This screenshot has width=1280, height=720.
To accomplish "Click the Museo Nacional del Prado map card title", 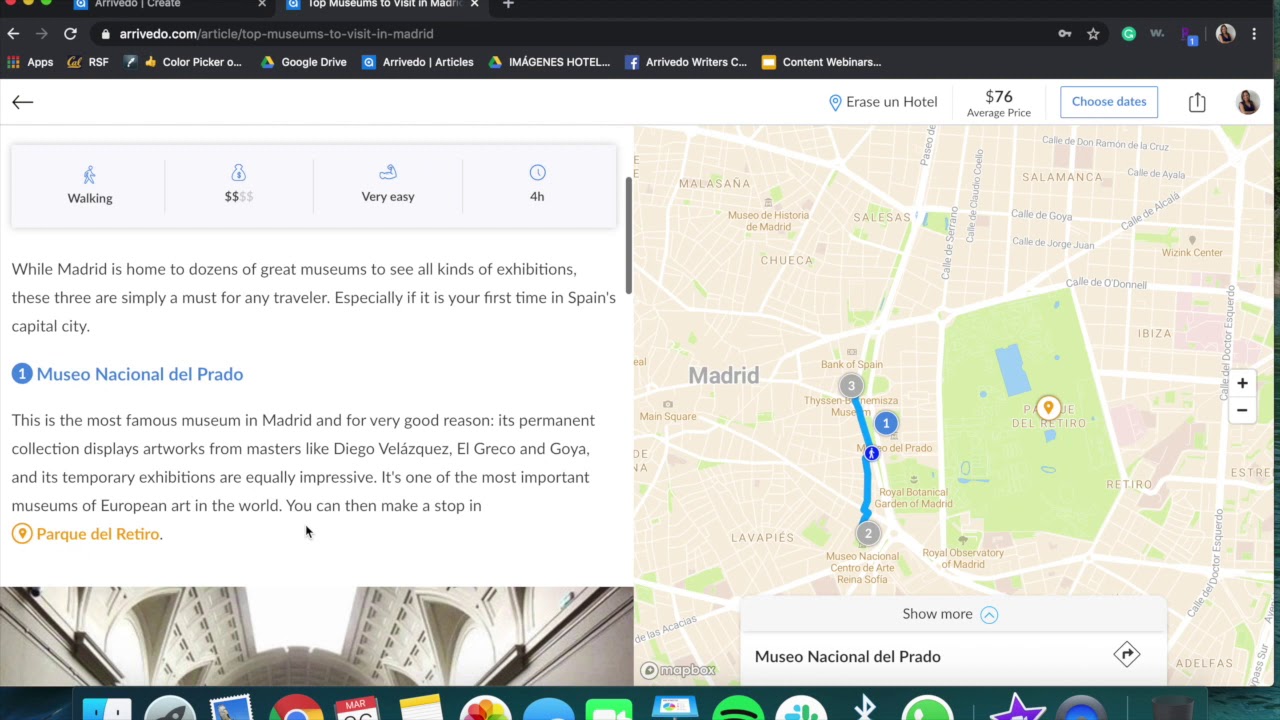I will [847, 657].
